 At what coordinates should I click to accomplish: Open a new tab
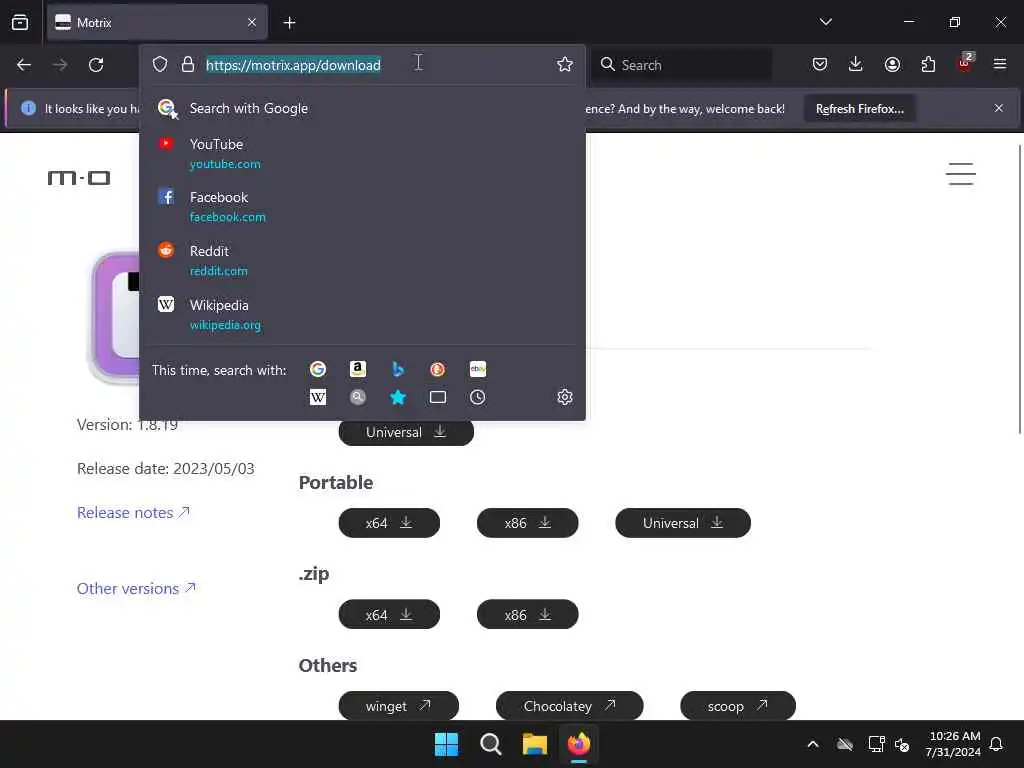pos(289,23)
